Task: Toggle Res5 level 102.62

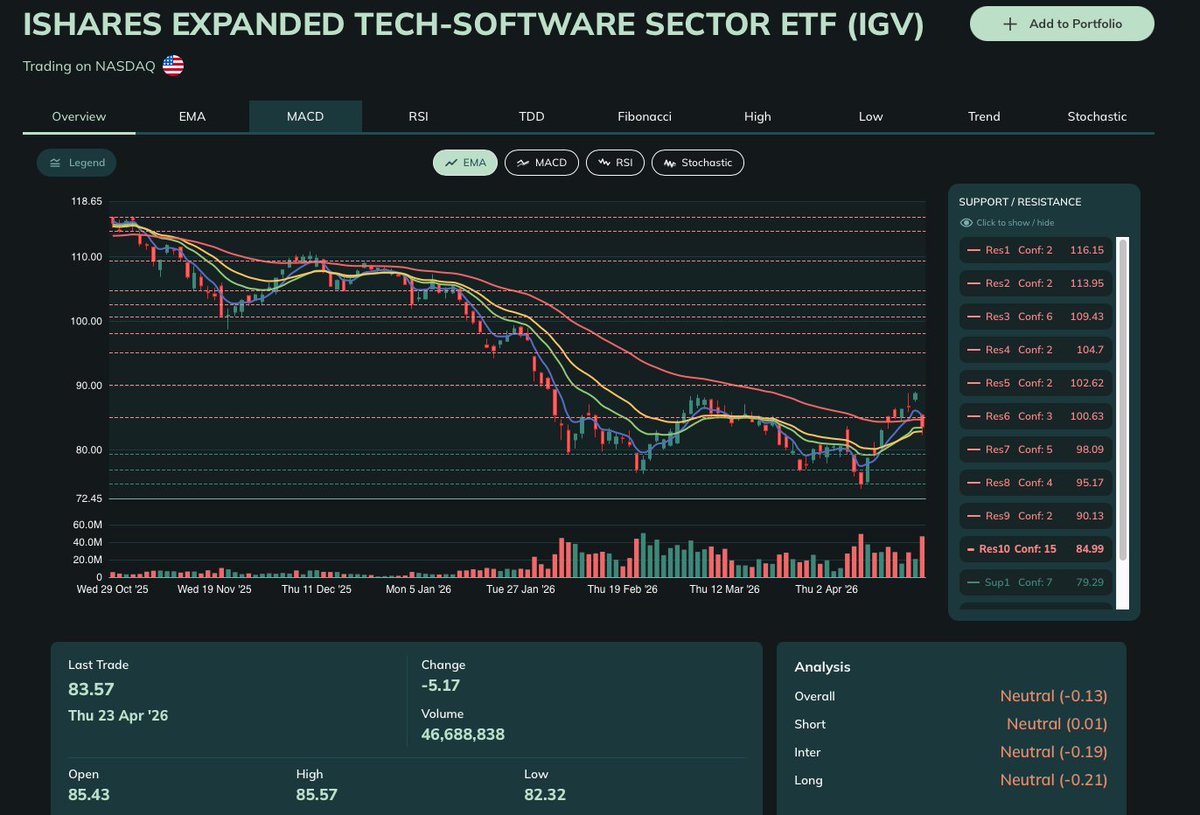Action: (x=1035, y=383)
